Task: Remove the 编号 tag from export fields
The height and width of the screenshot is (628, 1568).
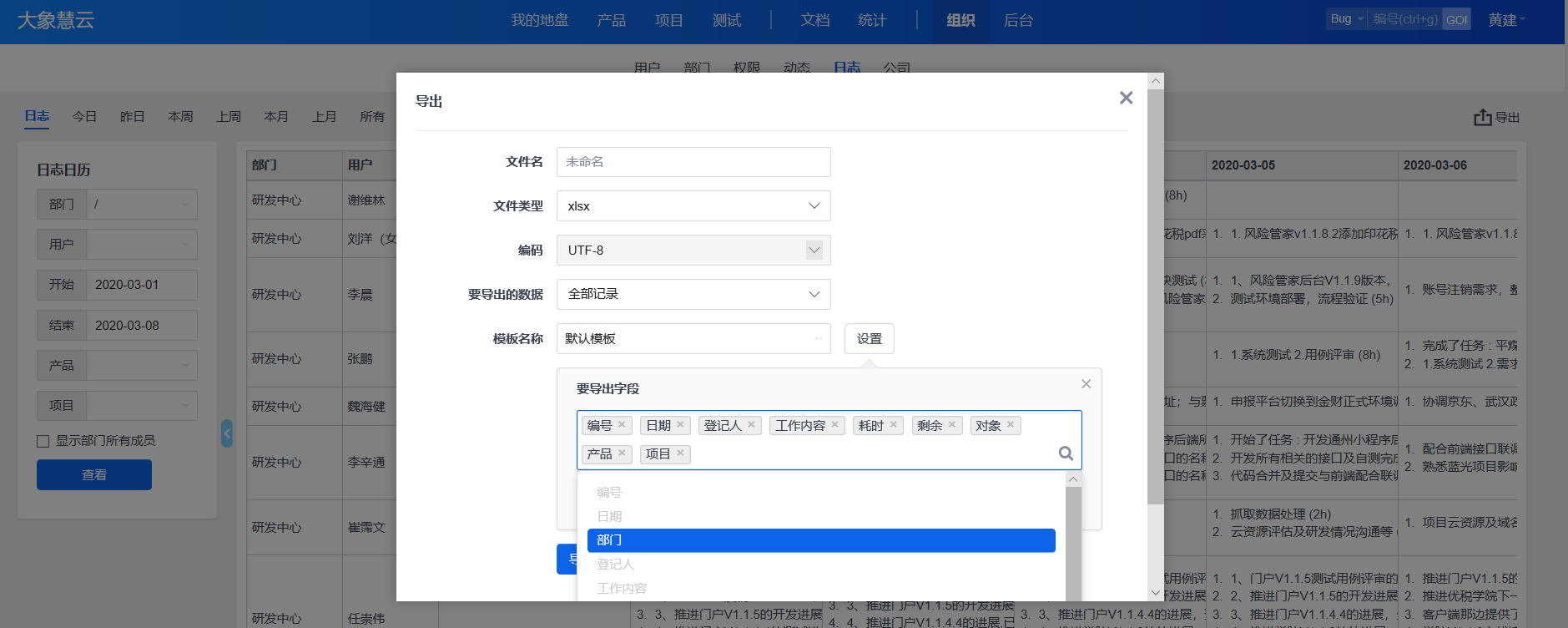Action: click(622, 425)
